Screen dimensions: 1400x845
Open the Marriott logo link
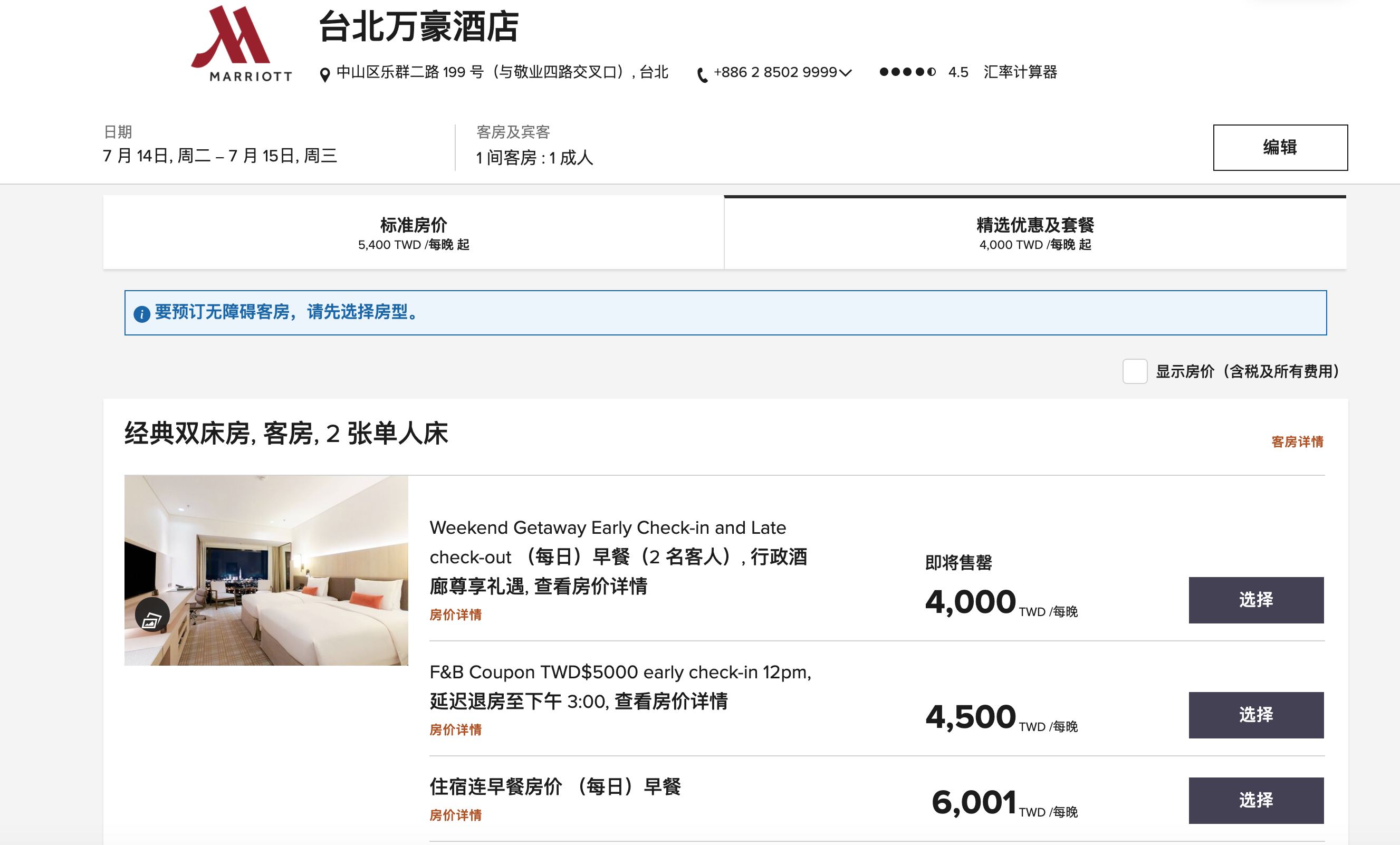click(242, 44)
